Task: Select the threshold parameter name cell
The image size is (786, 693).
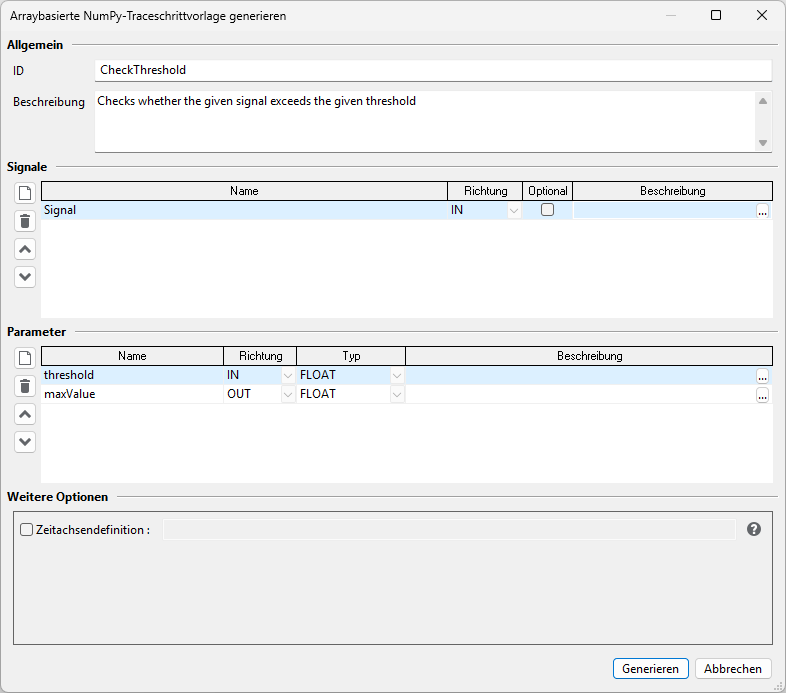Action: pyautogui.click(x=132, y=375)
